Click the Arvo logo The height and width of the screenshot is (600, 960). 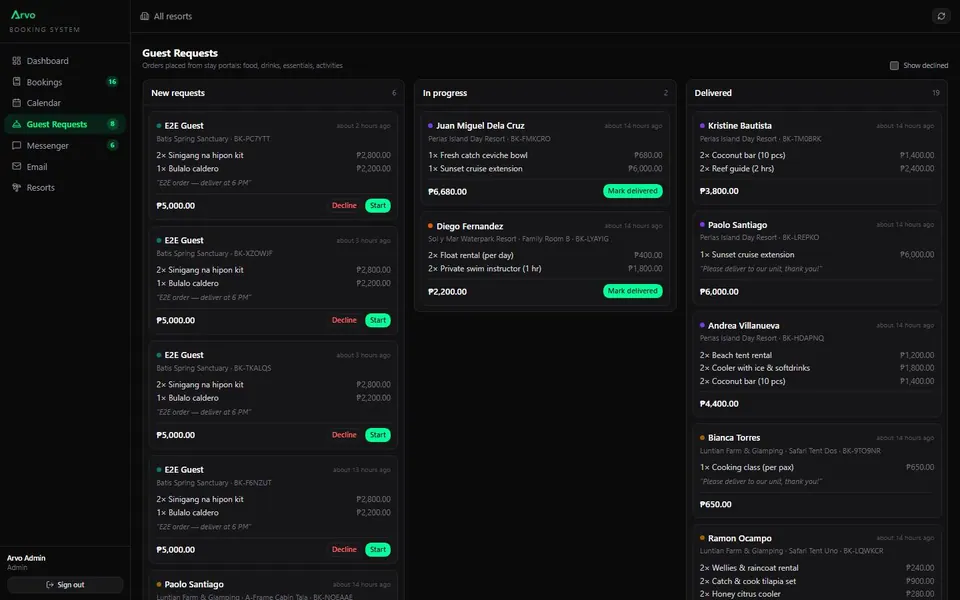click(23, 15)
